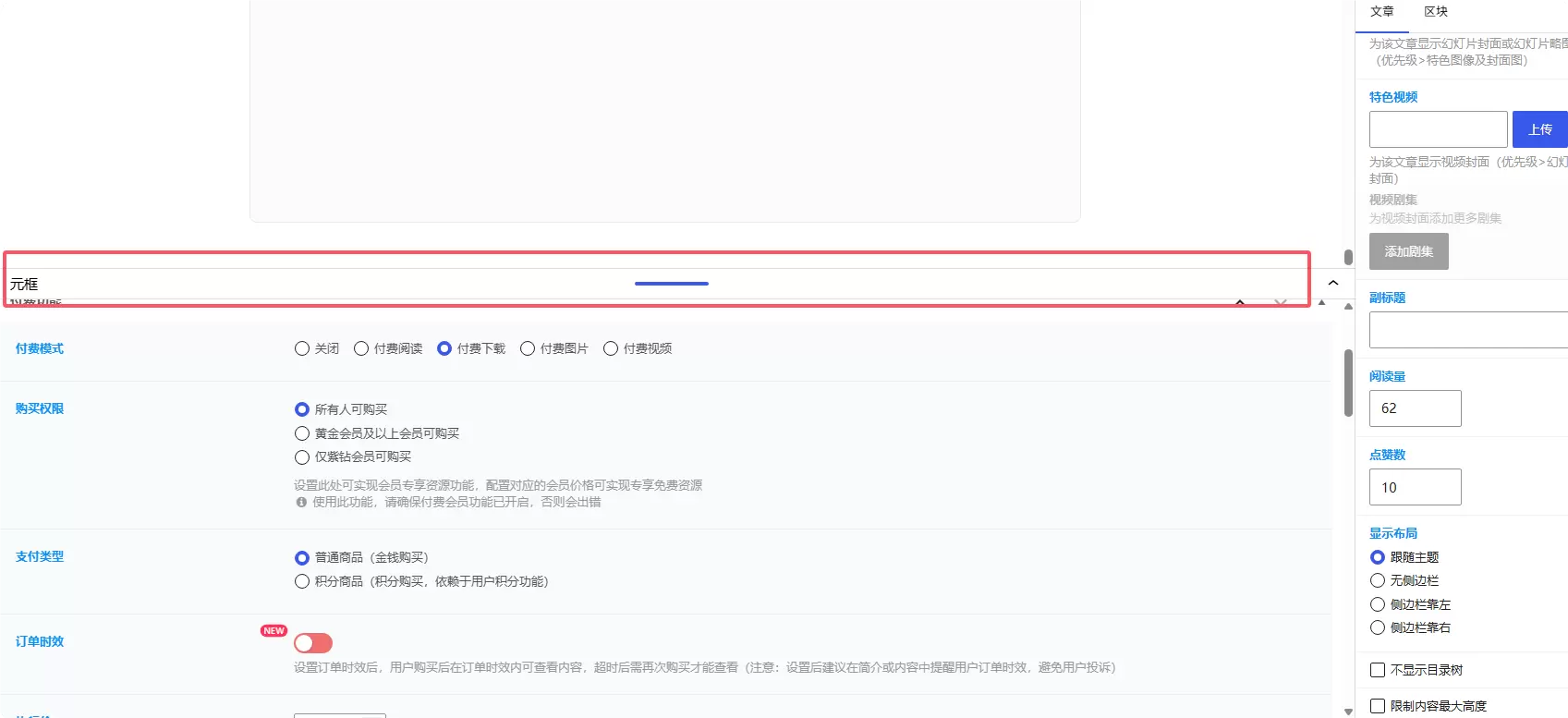This screenshot has height=718, width=1568.
Task: Select 侧边栏靠右 display layout
Action: [x=1378, y=627]
